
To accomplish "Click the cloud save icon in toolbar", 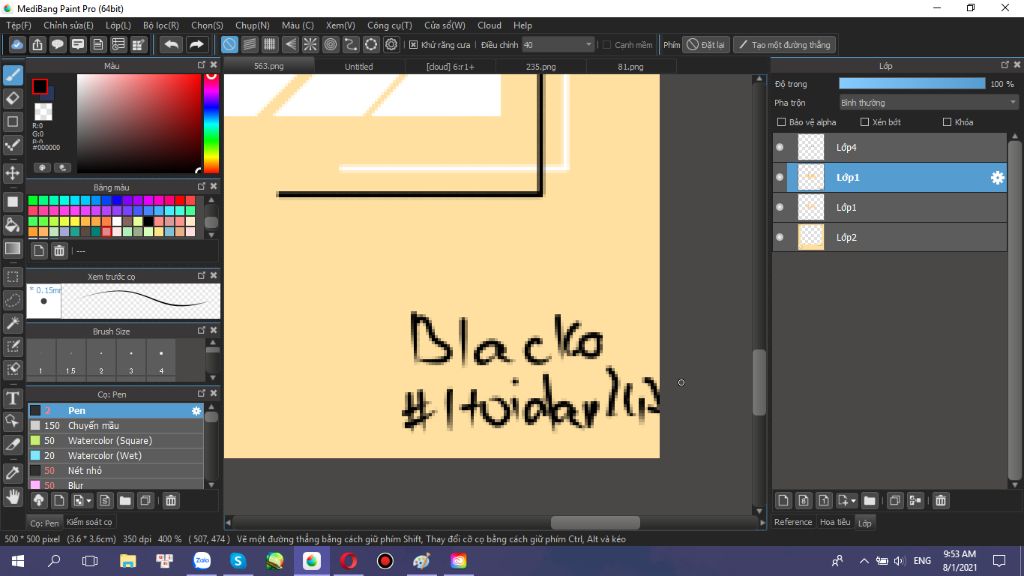I will (x=17, y=44).
